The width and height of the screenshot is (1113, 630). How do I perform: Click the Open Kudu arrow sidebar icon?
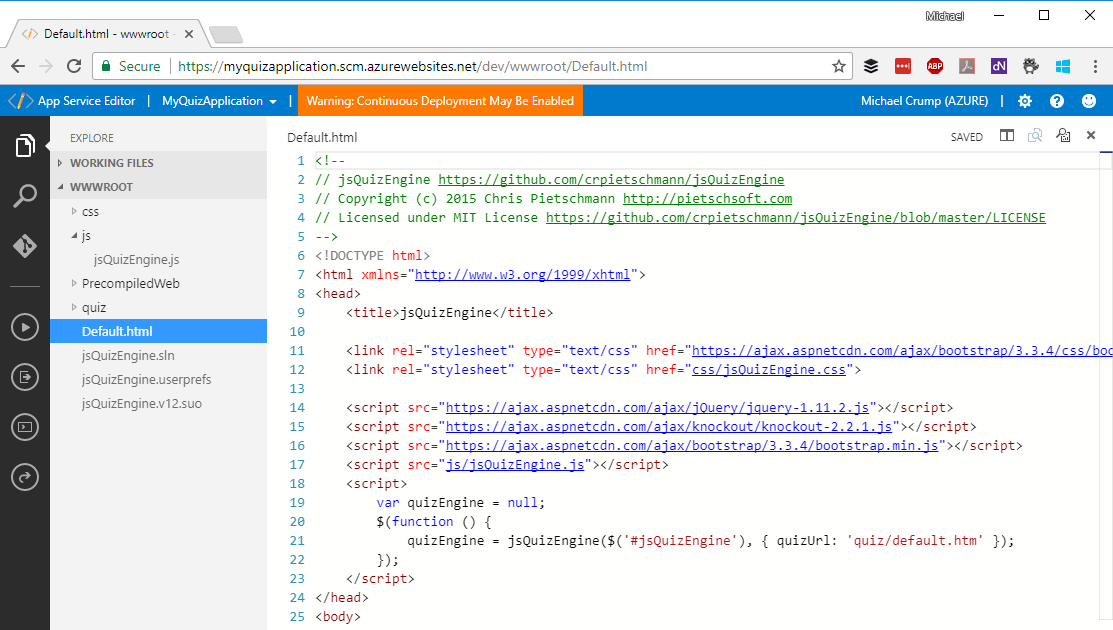point(25,477)
